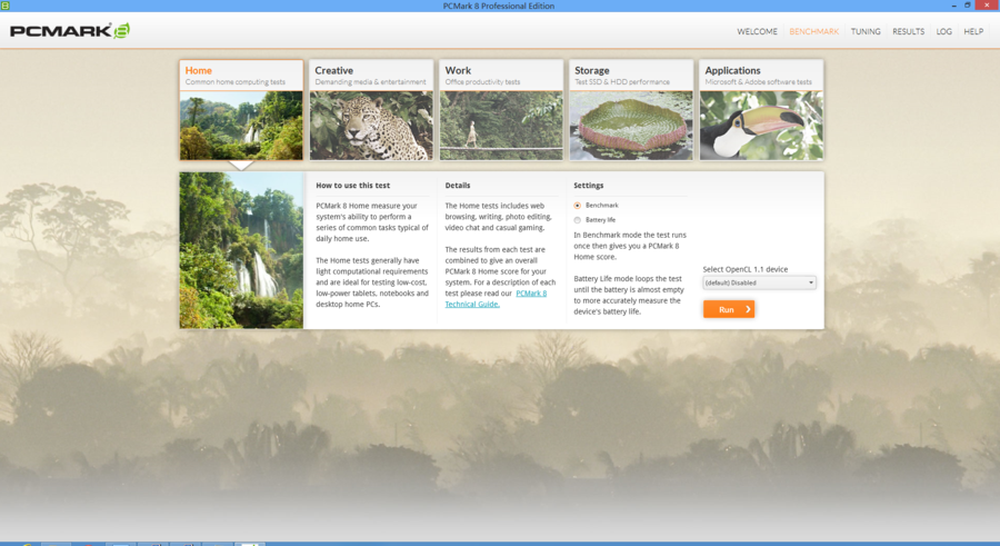Click 'Common home computing tests' subtitle
This screenshot has width=1000, height=546.
[x=235, y=82]
